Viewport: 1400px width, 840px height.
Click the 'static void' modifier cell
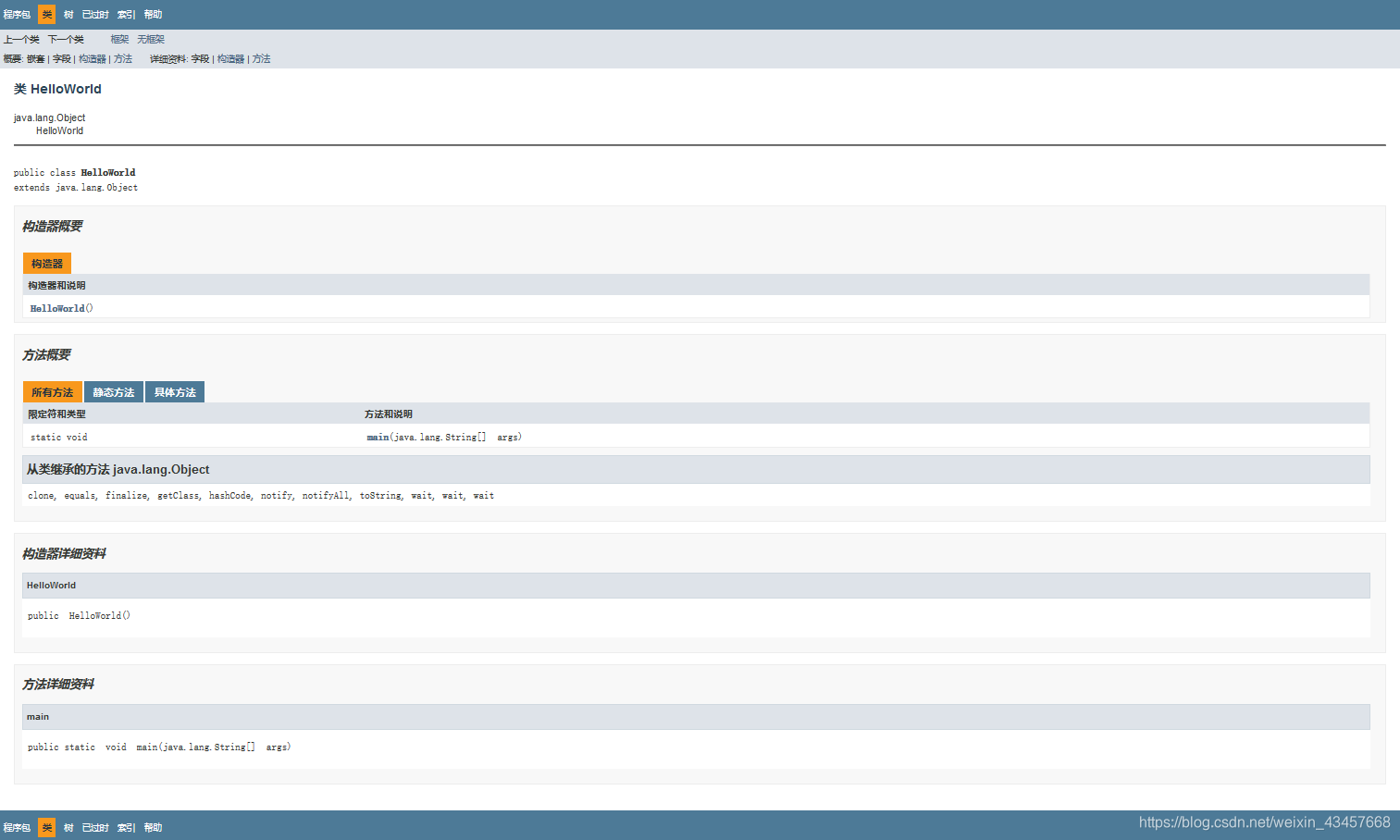(x=59, y=438)
